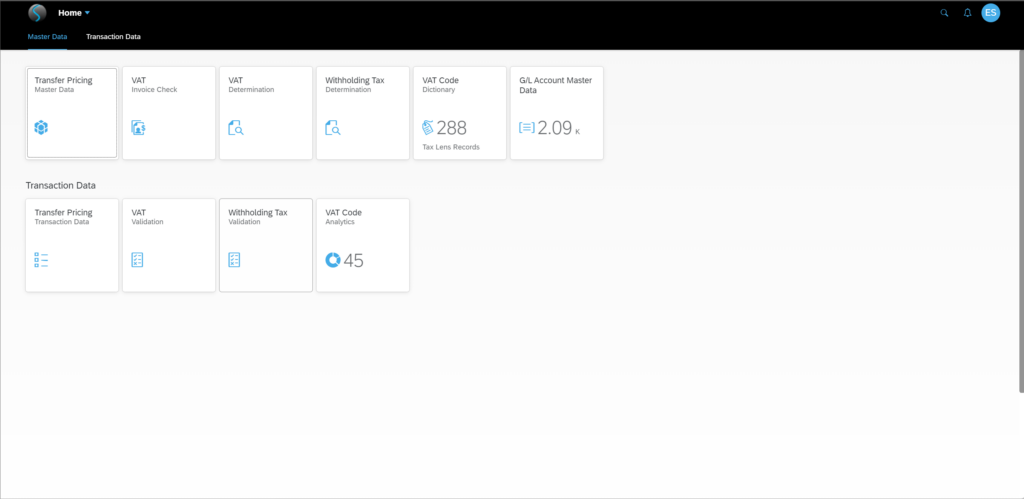The height and width of the screenshot is (499, 1024).
Task: Click the Withholding Tax Validation checklist icon
Action: pos(234,260)
